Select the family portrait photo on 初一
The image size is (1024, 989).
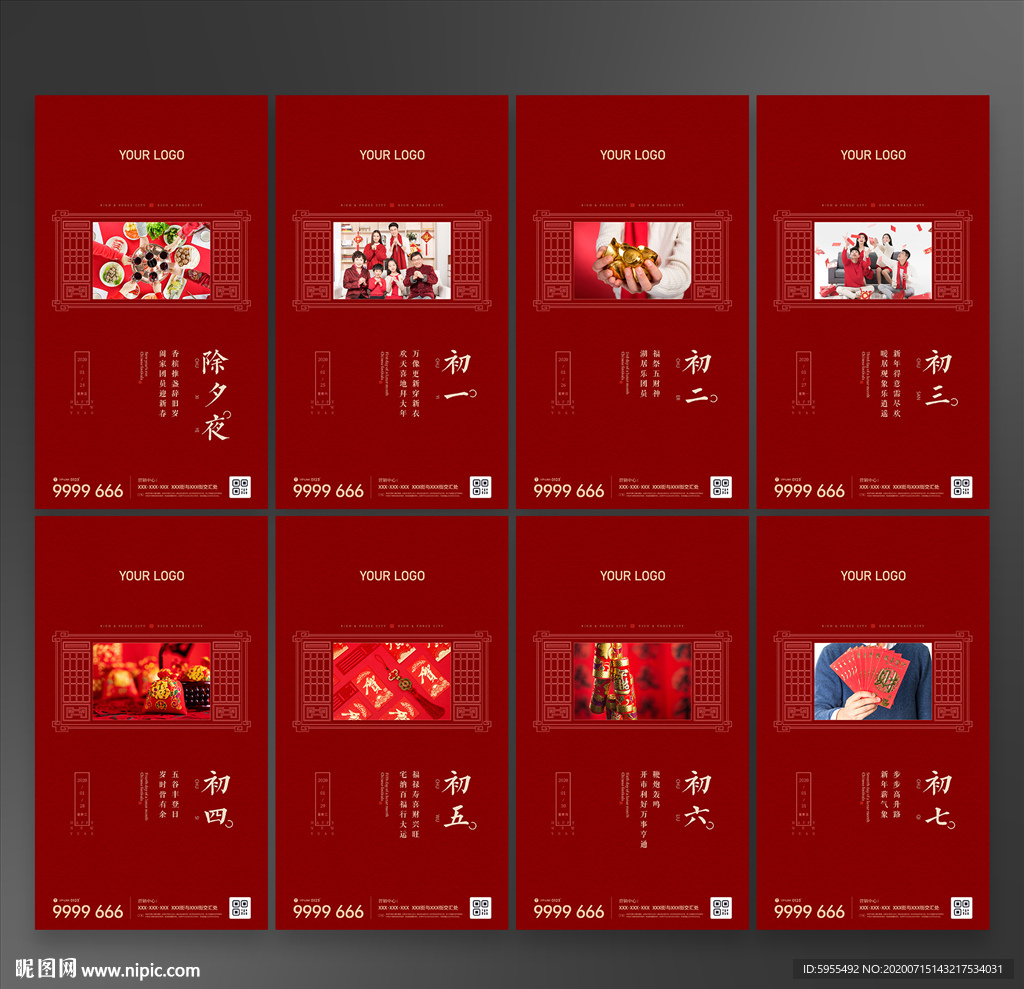coord(392,261)
